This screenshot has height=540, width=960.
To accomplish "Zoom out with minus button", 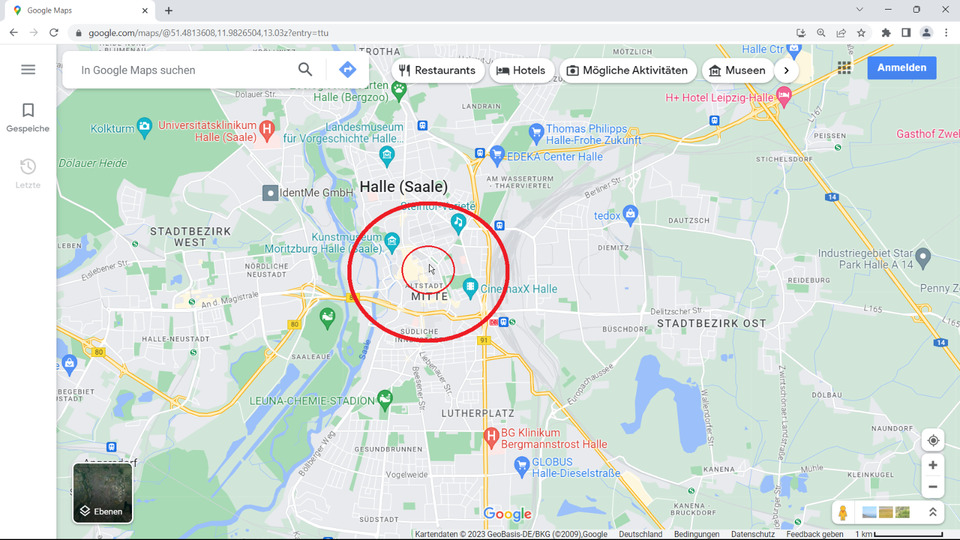I will coord(932,488).
